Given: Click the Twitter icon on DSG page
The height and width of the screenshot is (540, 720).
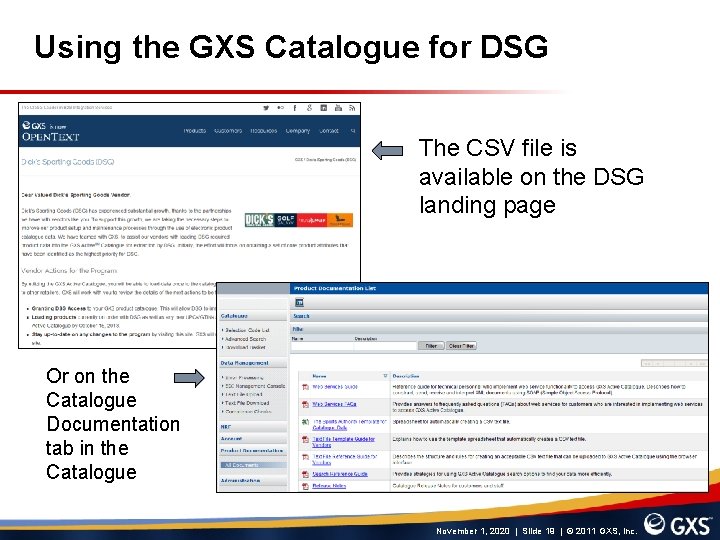Looking at the screenshot, I should pos(266,108).
